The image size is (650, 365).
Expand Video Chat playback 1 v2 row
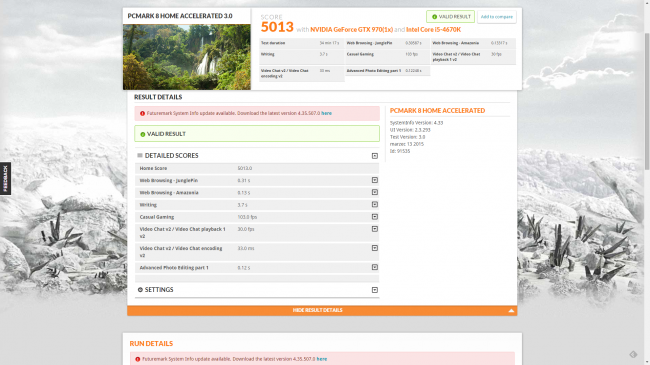click(x=375, y=229)
